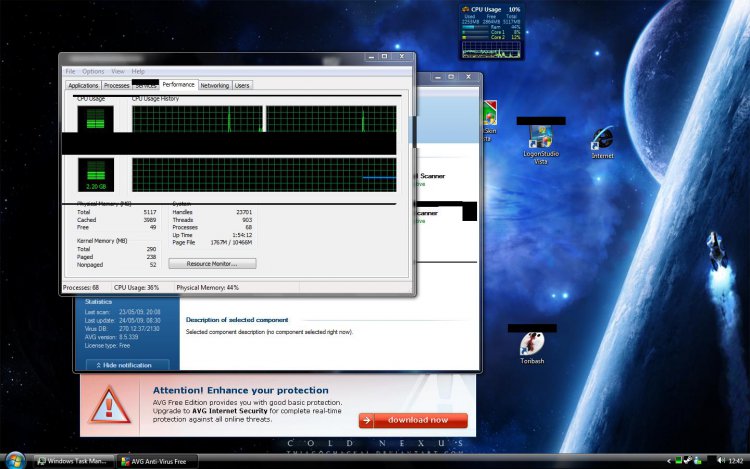Click the Threads value 903
The width and height of the screenshot is (750, 469).
247,219
